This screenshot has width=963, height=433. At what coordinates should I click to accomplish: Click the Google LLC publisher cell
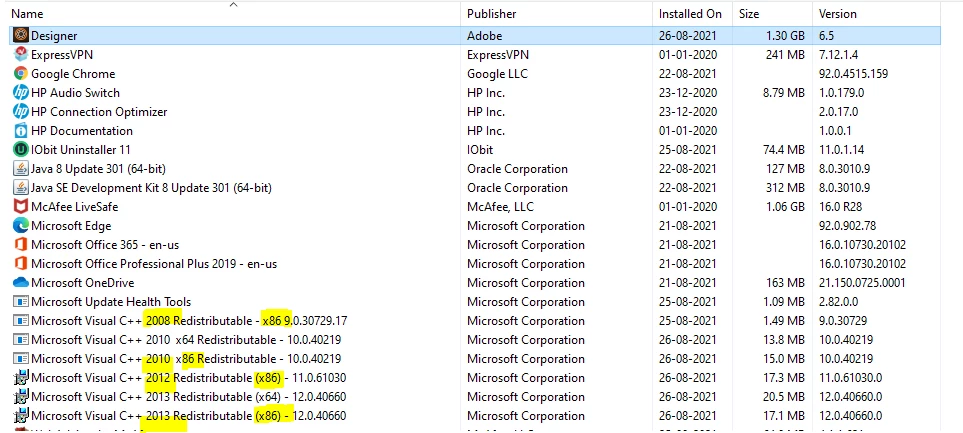point(497,74)
